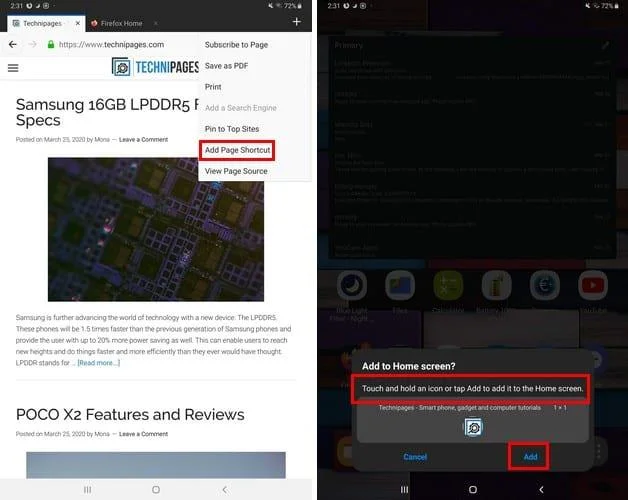The image size is (628, 500).
Task: Tap Leave a Comment under POCO X2 article
Action: [143, 434]
